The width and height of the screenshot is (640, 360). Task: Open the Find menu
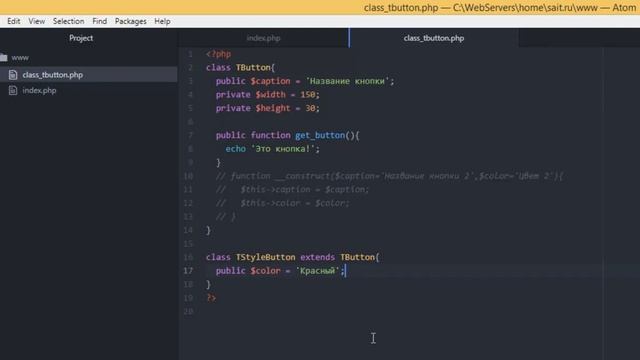[x=100, y=21]
